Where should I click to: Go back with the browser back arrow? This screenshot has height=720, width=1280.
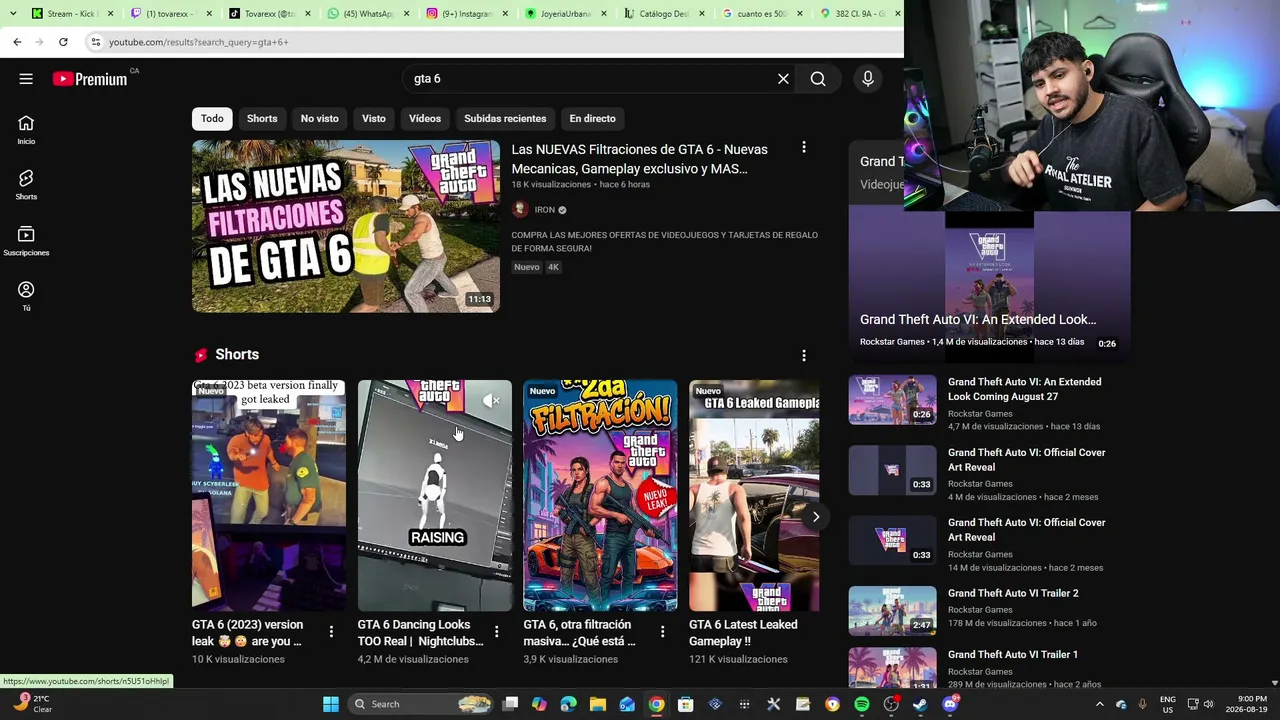coord(17,42)
